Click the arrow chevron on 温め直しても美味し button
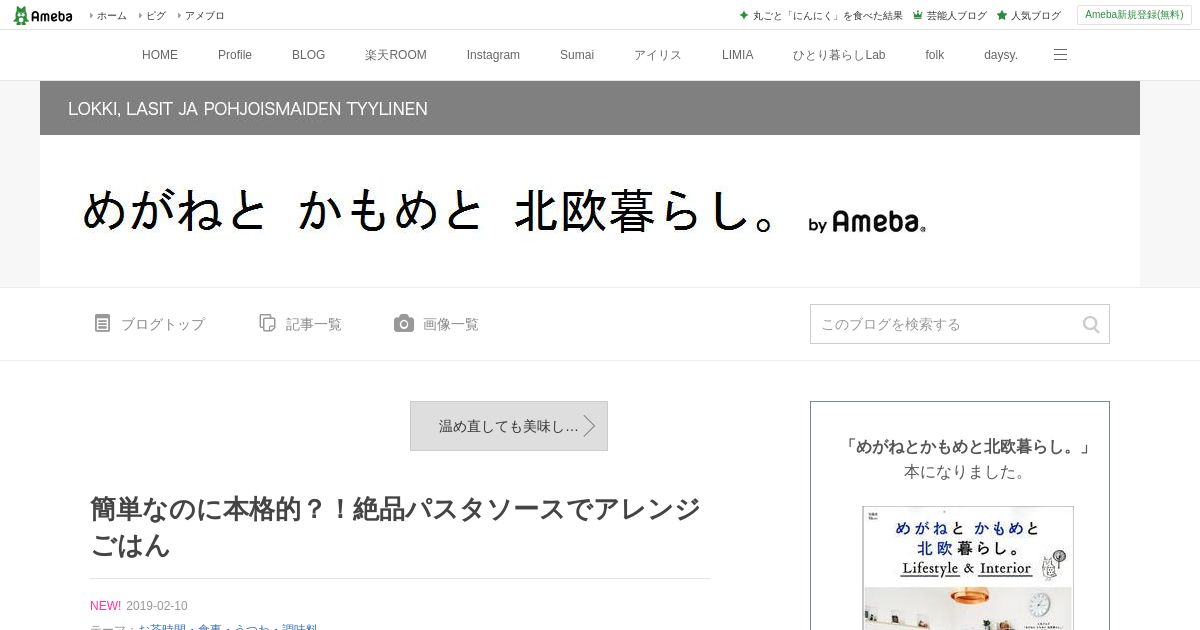 click(x=590, y=426)
